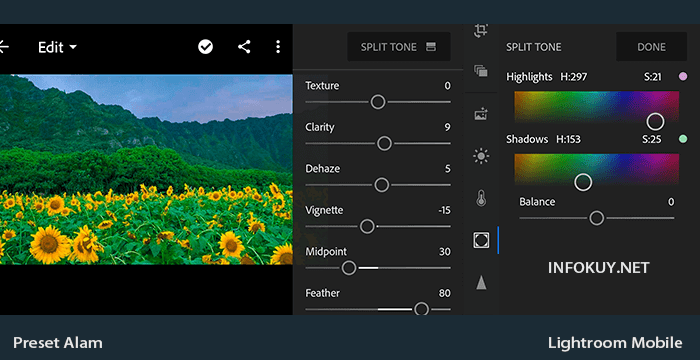Click the Balance value 0
The image size is (700, 360).
pyautogui.click(x=671, y=202)
